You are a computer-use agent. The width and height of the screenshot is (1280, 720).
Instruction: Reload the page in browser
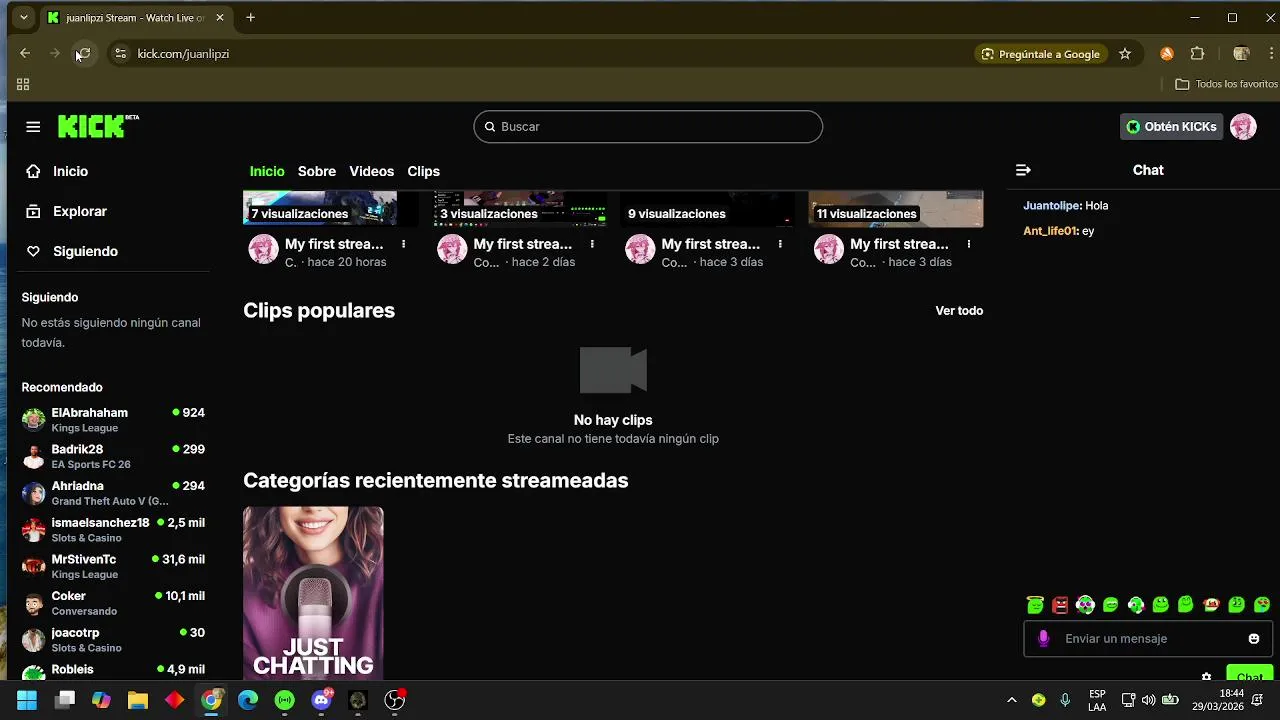[x=84, y=54]
